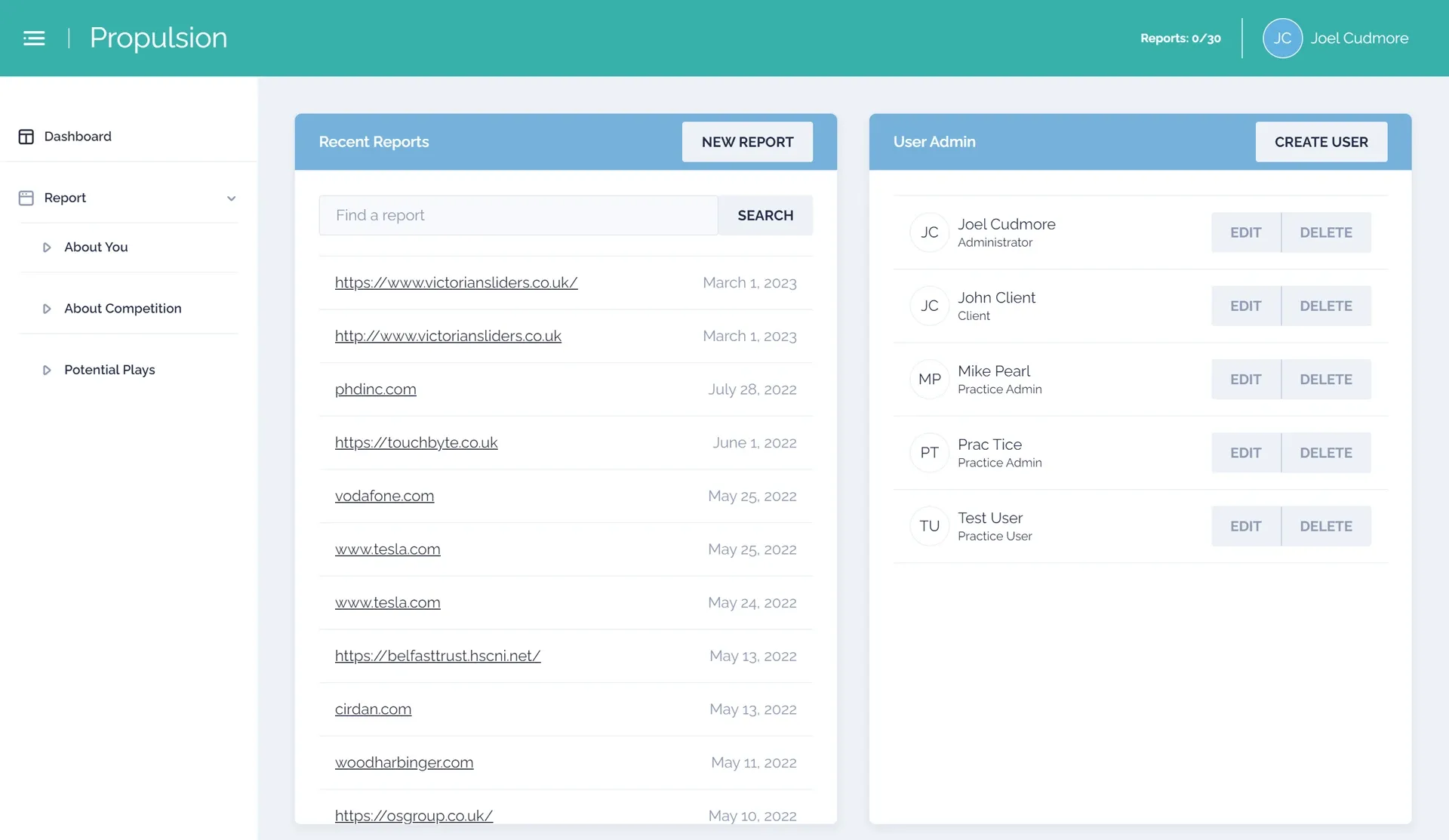Viewport: 1449px width, 840px height.
Task: Click the User Admin panel title
Action: 934,142
